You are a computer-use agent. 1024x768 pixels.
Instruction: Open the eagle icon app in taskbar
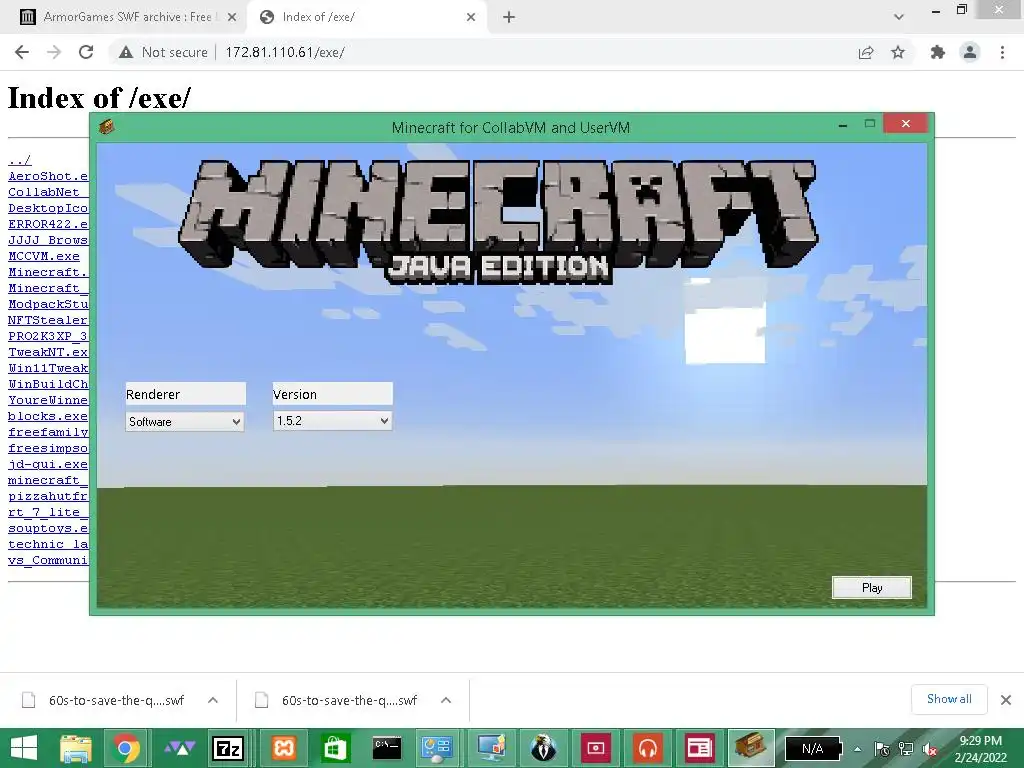tap(543, 748)
